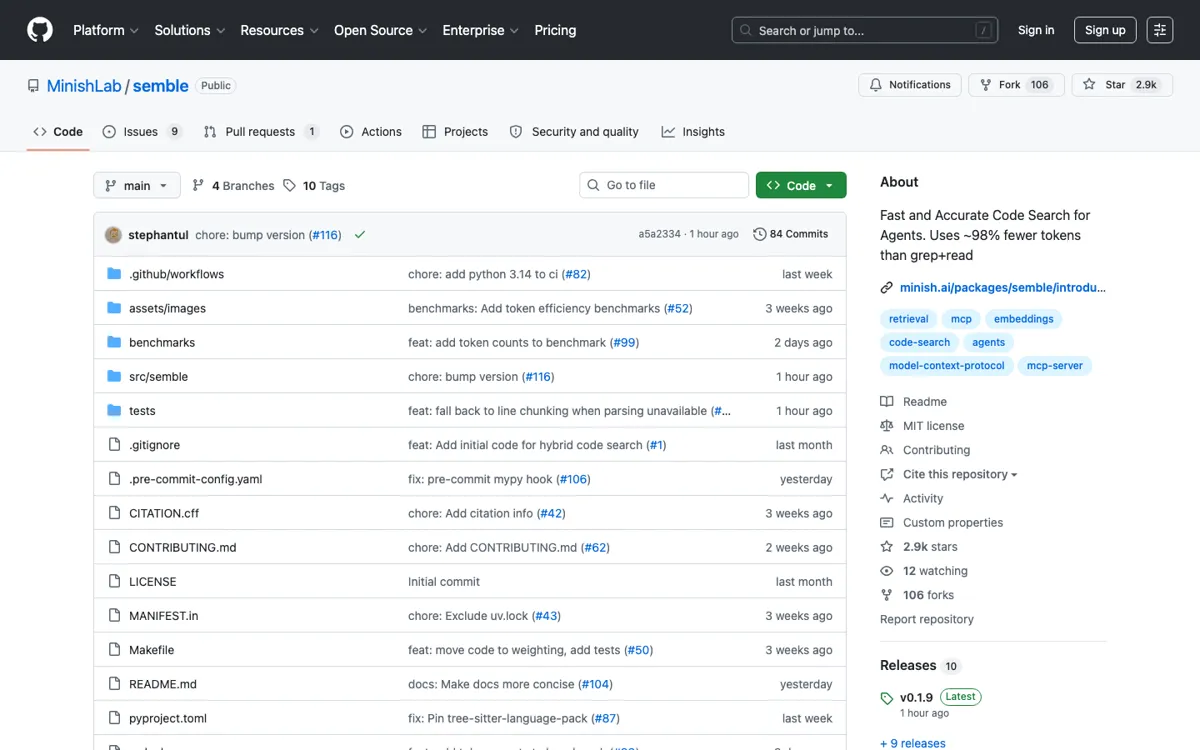The image size is (1200, 750).
Task: Click the stephantul avatar thumbnail
Action: [x=114, y=234]
